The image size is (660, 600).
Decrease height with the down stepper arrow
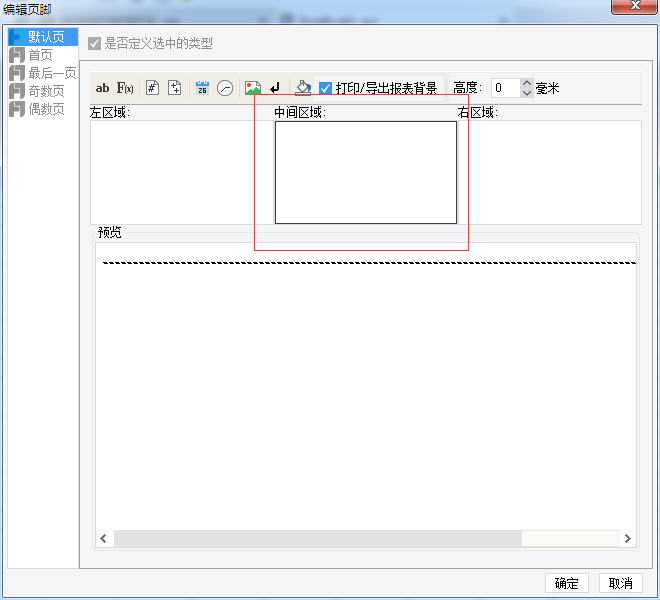click(527, 93)
